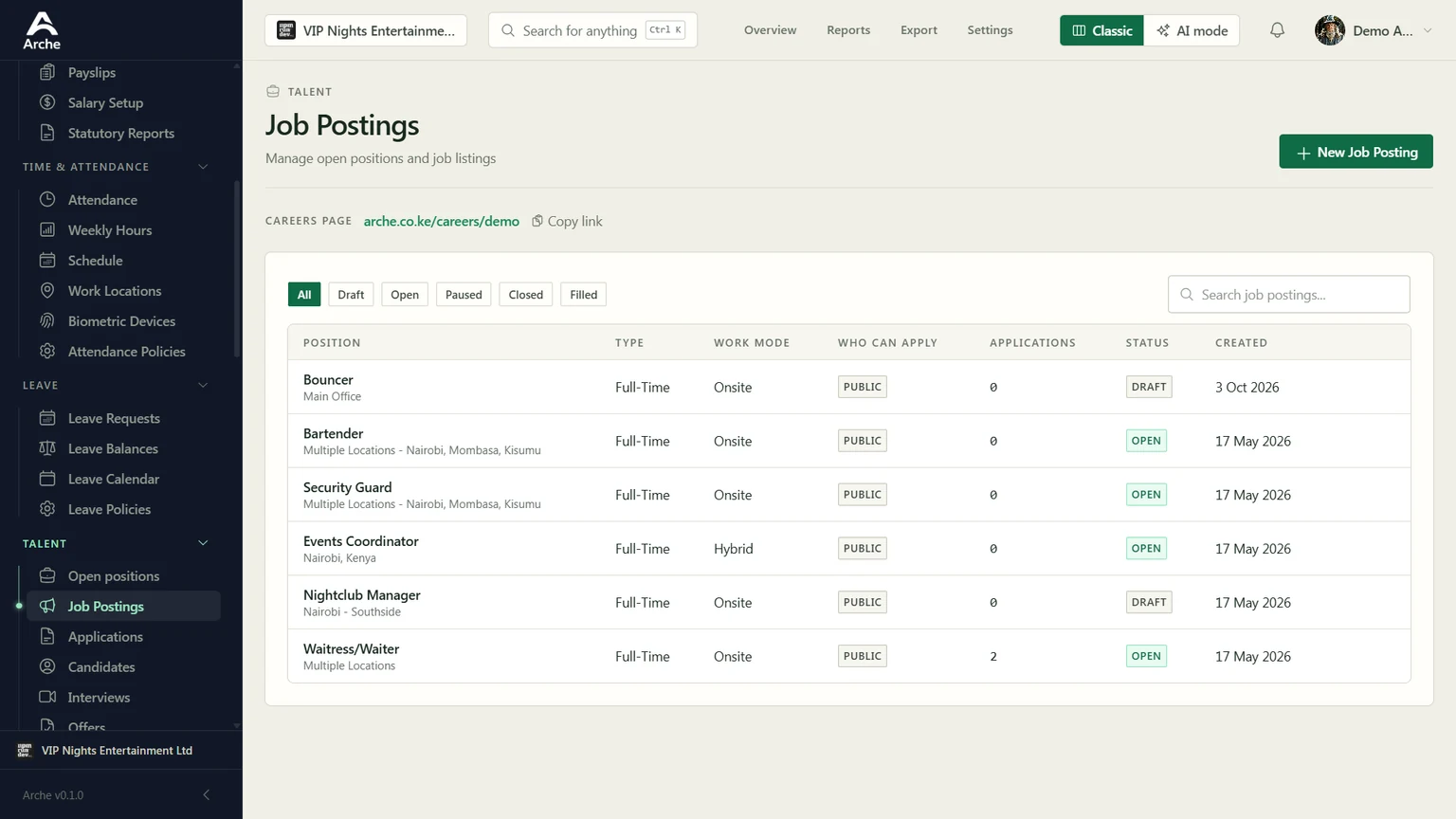Open Weekly Hours chart icon
The height and width of the screenshot is (819, 1456).
pos(47,229)
